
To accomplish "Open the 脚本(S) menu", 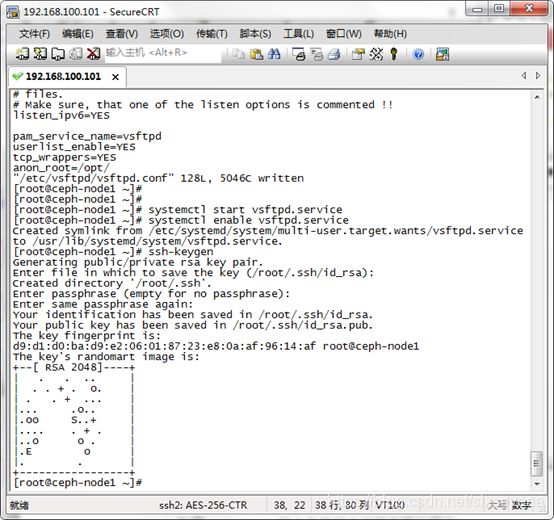I will click(255, 34).
